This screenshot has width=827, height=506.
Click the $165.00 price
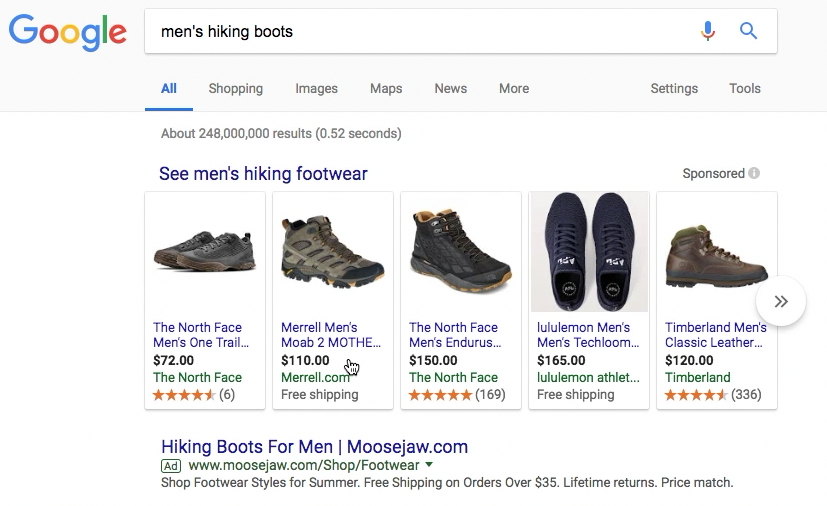point(561,360)
